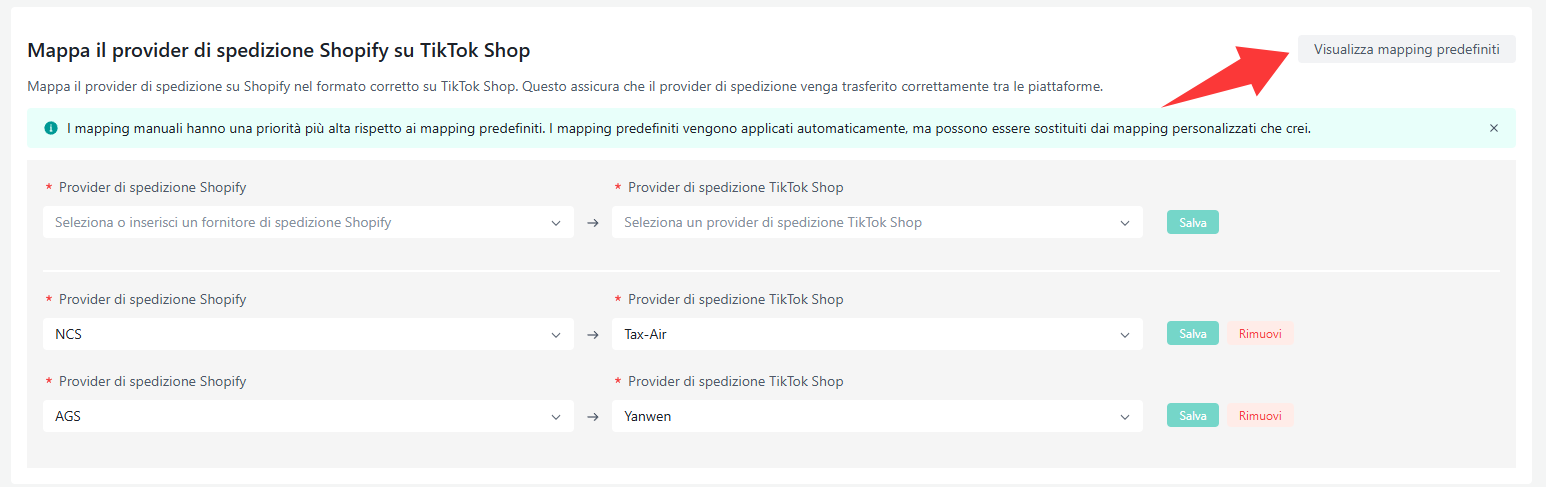Click the arrow icon between AGS and Yanwen

click(592, 416)
